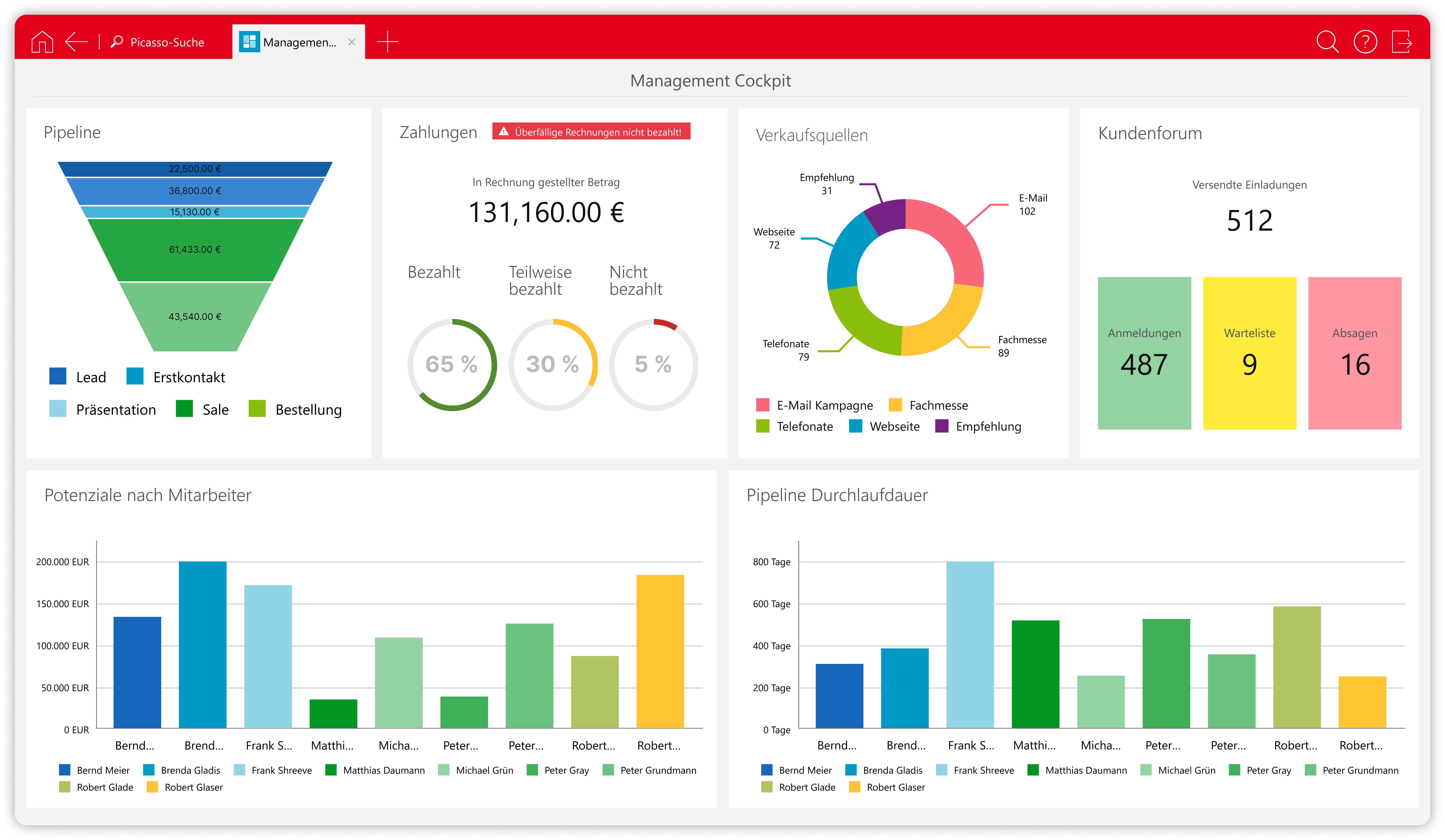Click the Bezahlt 65 % progress ring
Screen dimensions: 1445x840
pos(452,364)
